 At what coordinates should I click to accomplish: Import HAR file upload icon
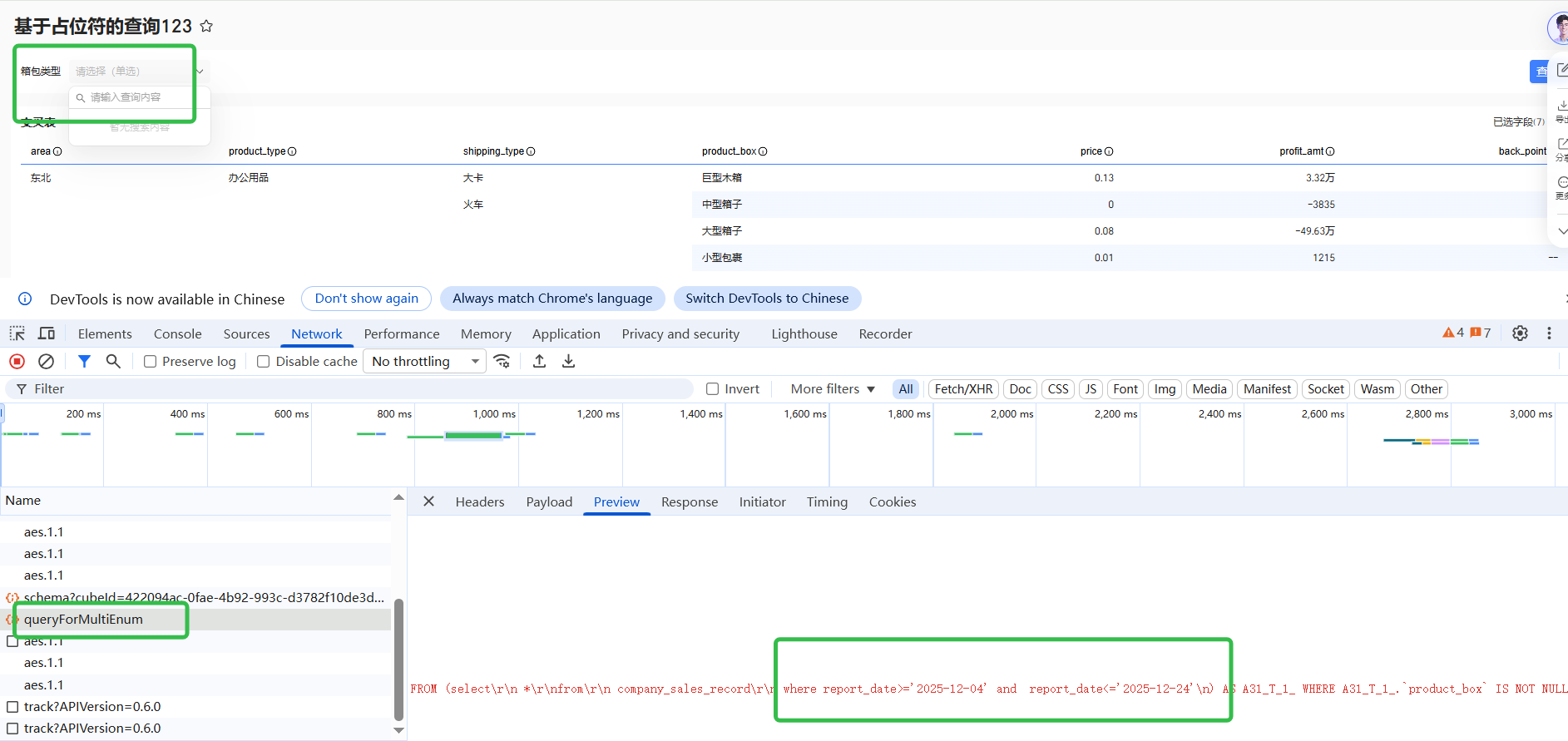click(539, 361)
